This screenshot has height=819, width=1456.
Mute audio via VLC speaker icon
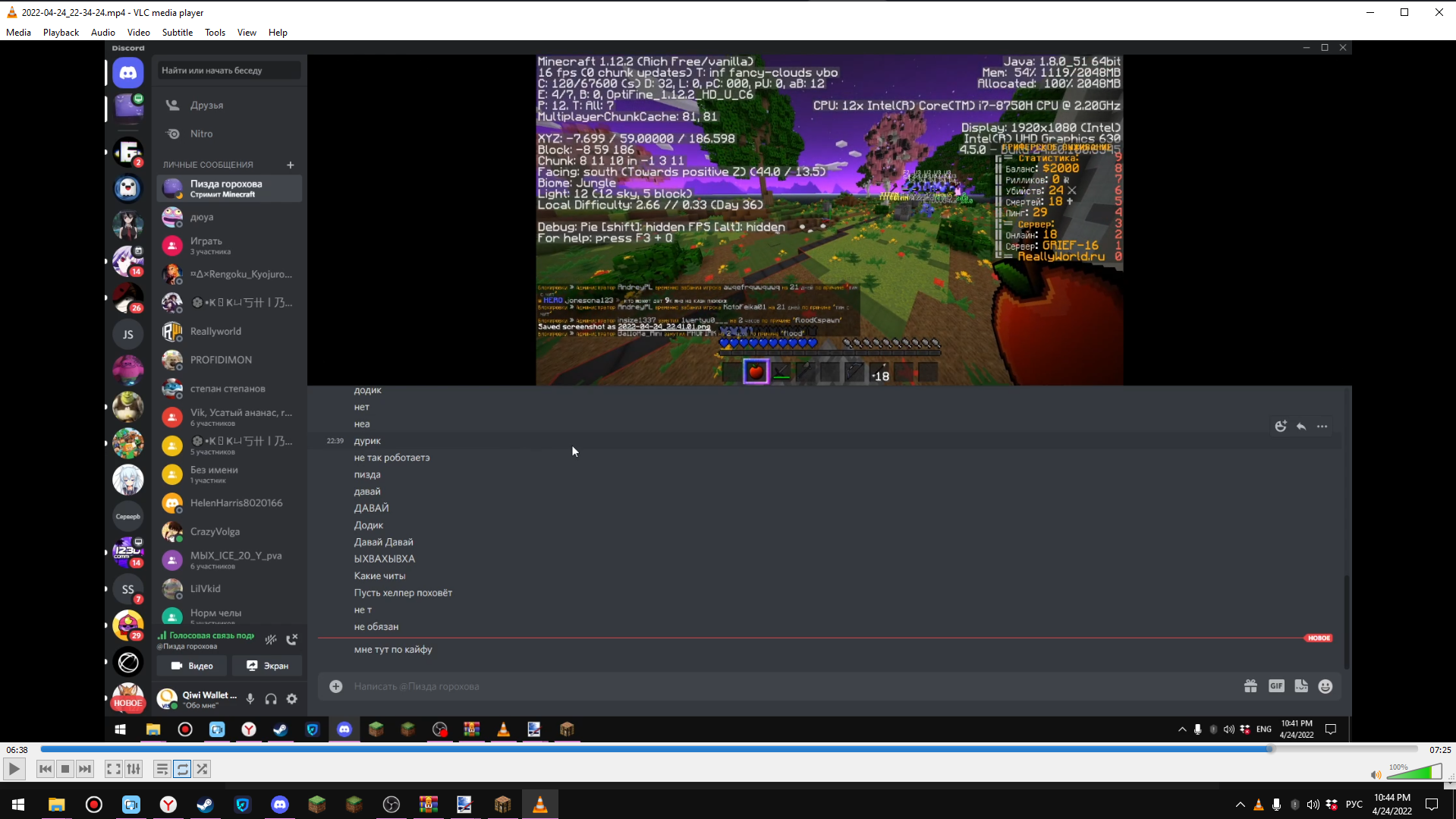pyautogui.click(x=1376, y=774)
